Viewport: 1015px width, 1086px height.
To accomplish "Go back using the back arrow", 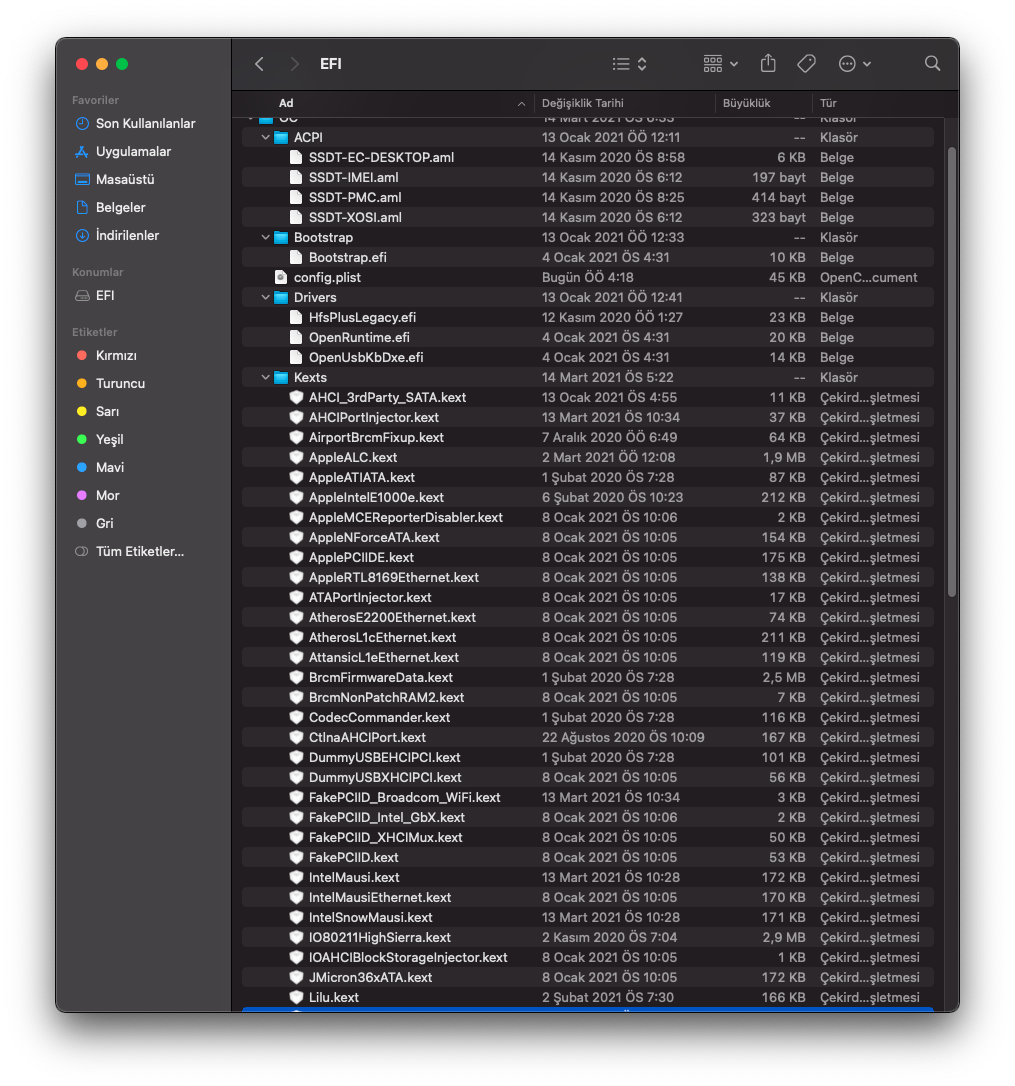I will click(260, 64).
